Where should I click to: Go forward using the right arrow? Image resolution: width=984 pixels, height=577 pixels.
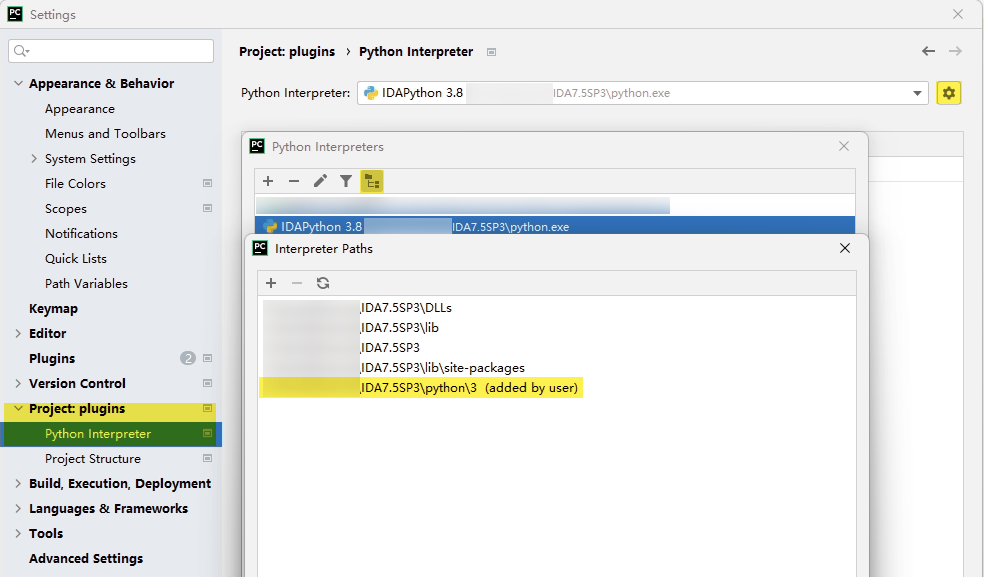click(x=955, y=51)
